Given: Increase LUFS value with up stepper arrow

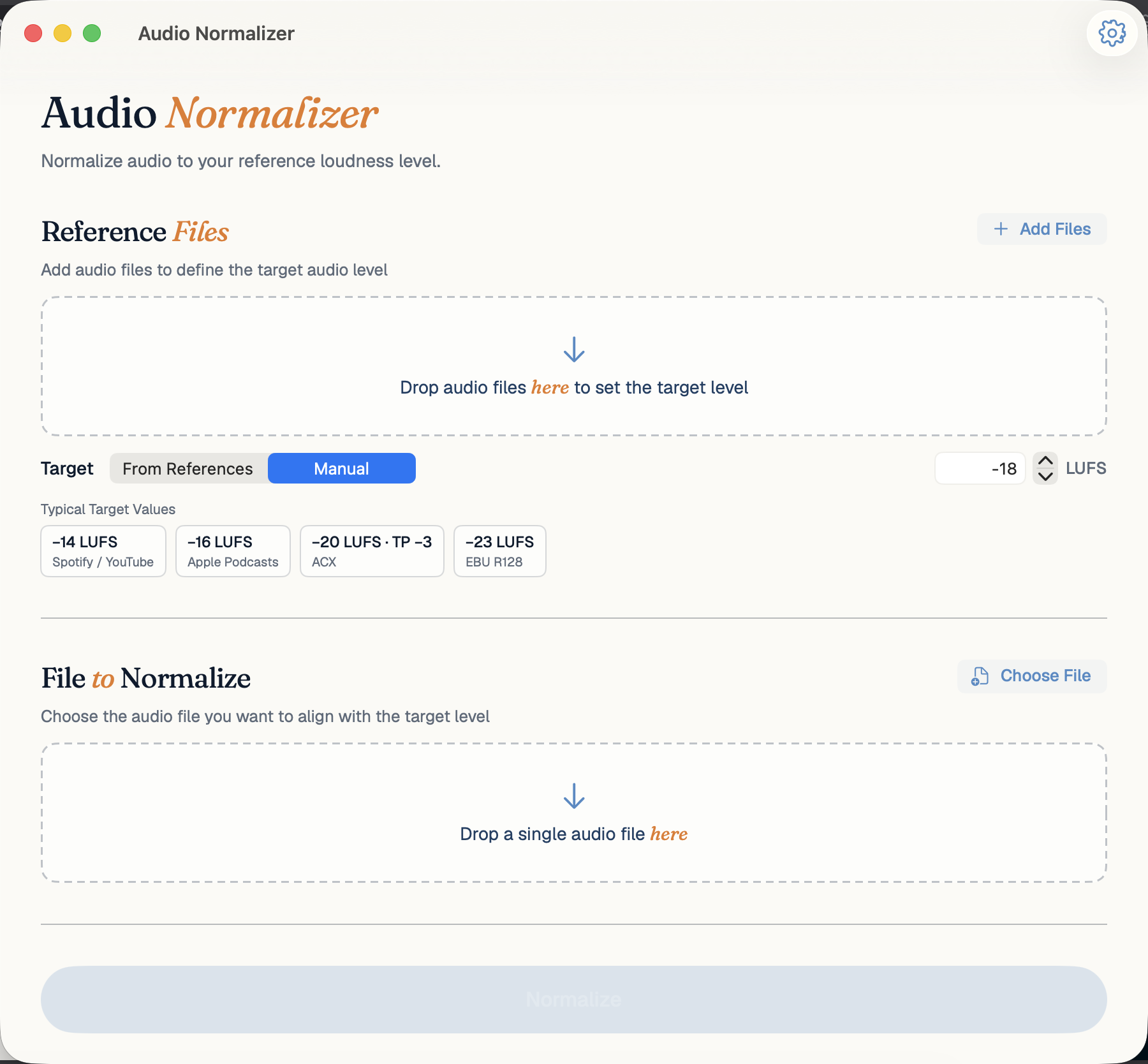Looking at the screenshot, I should point(1045,461).
